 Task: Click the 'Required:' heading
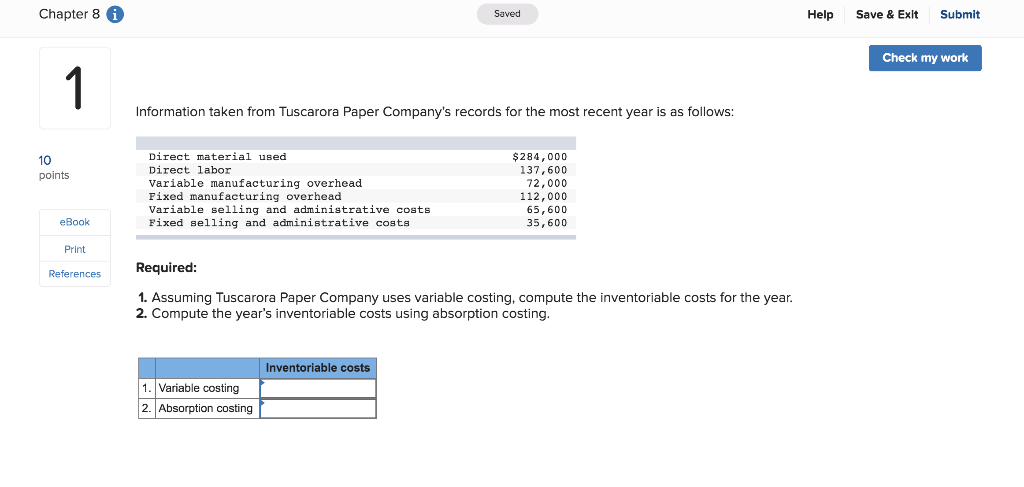(166, 268)
